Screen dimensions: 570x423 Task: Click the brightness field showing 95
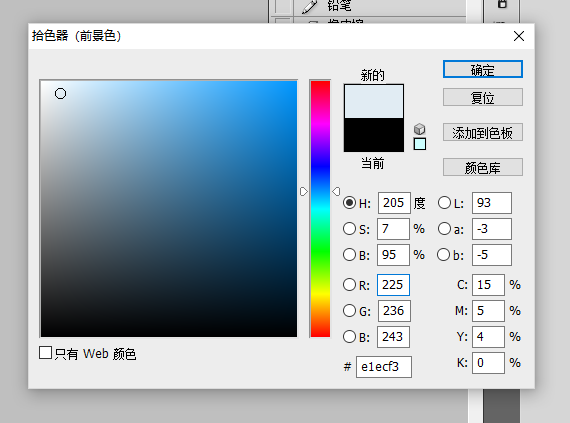coord(393,255)
